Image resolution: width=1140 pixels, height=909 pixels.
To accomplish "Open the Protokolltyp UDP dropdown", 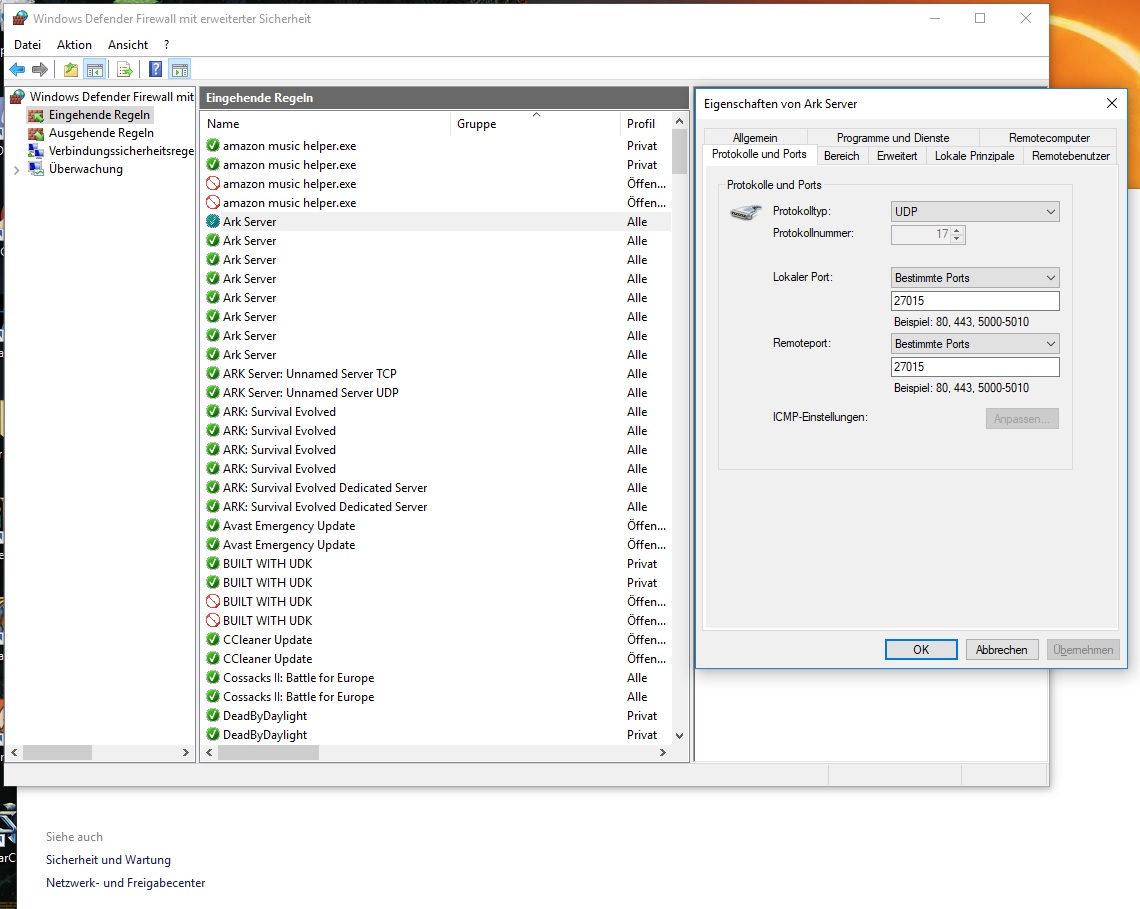I will click(x=975, y=212).
